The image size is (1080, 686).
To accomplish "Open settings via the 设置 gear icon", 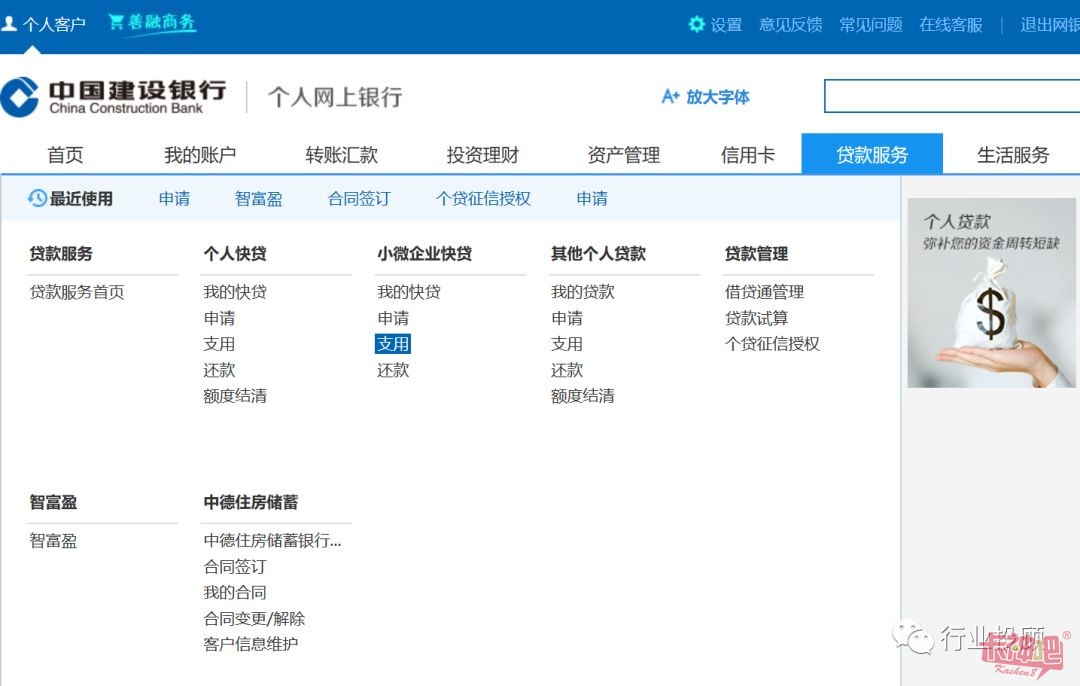I will pyautogui.click(x=697, y=24).
